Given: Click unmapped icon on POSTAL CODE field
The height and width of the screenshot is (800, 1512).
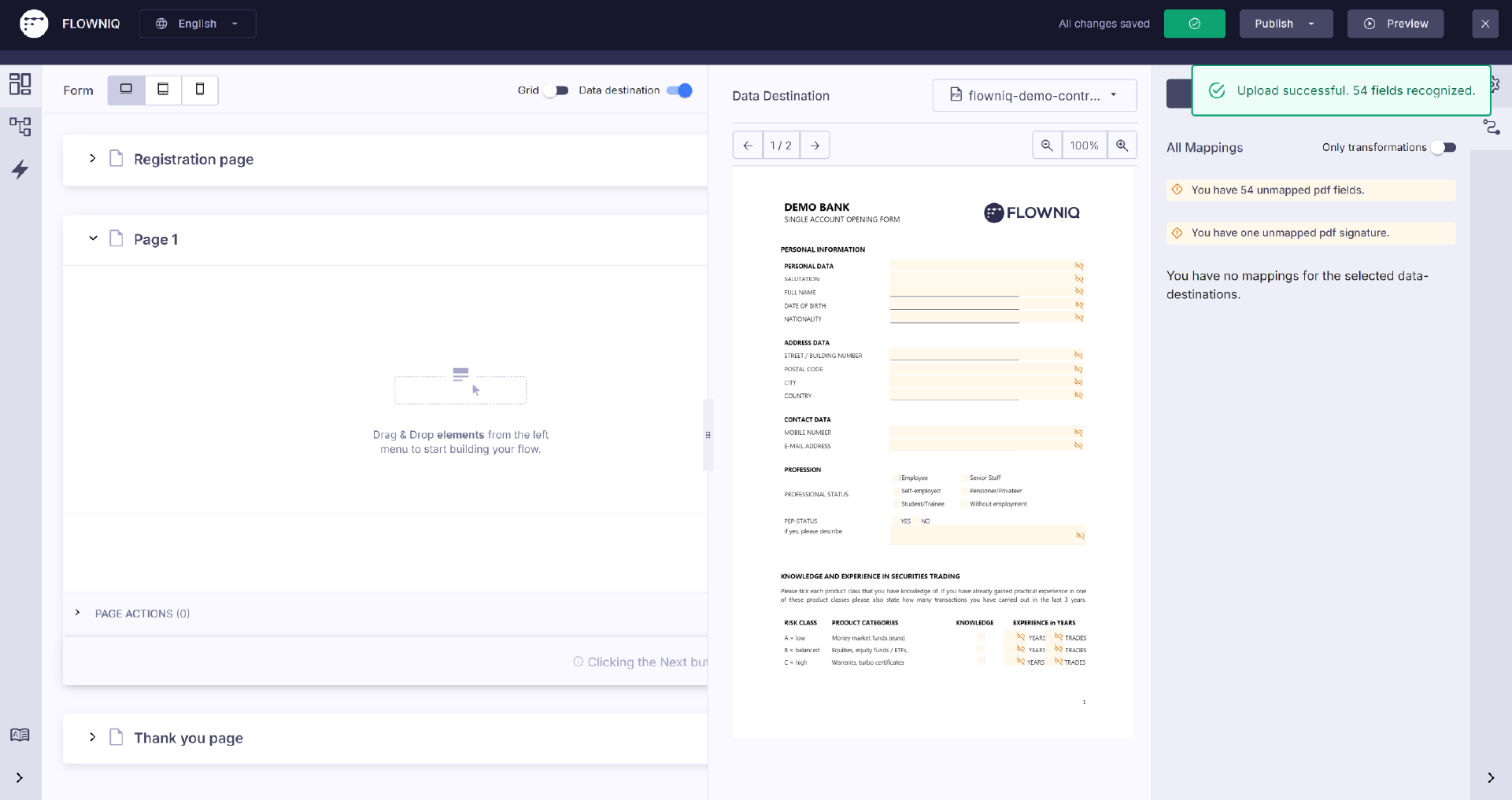Looking at the screenshot, I should point(1078,369).
